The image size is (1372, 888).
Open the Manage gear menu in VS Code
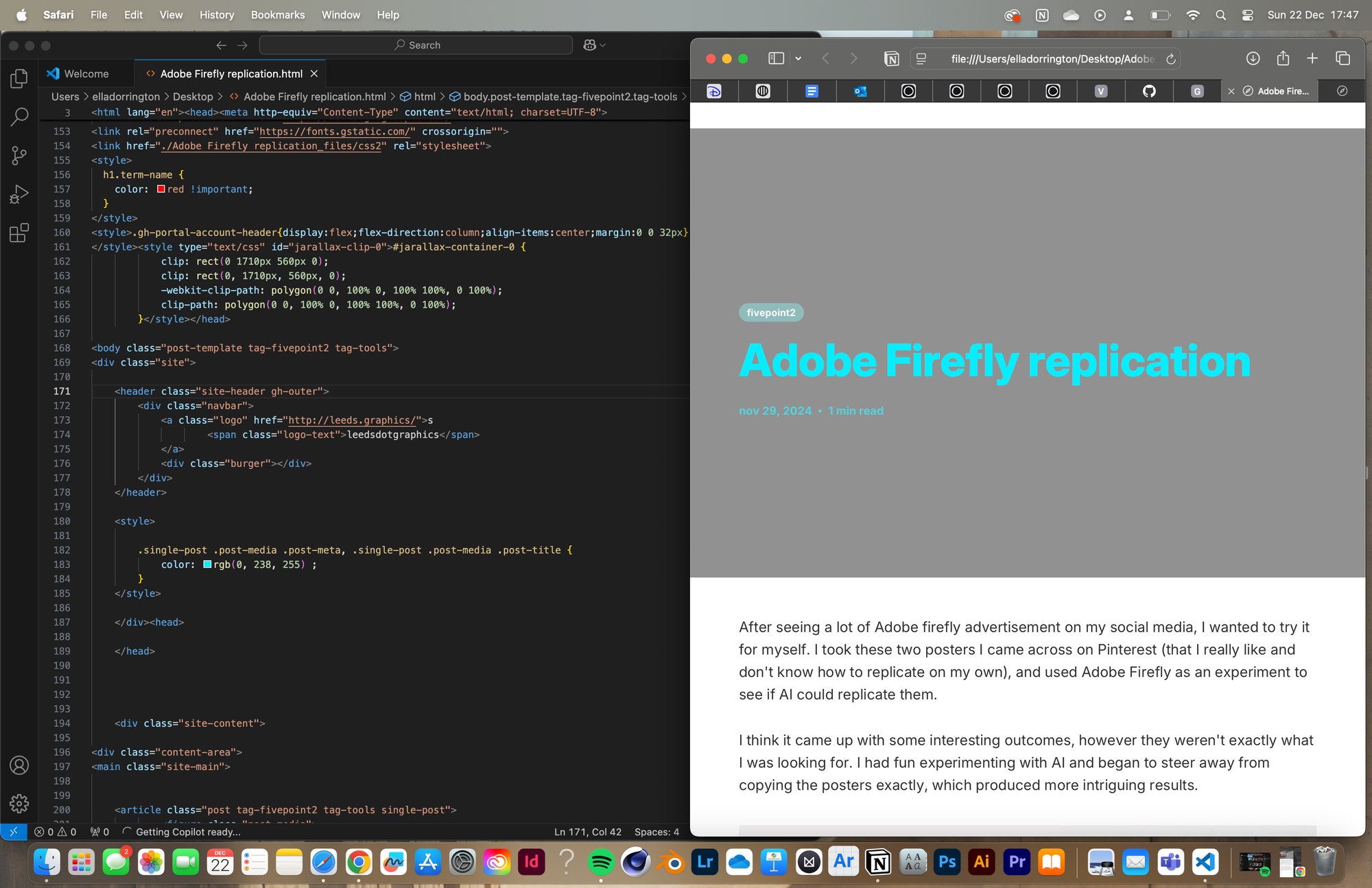click(x=19, y=804)
